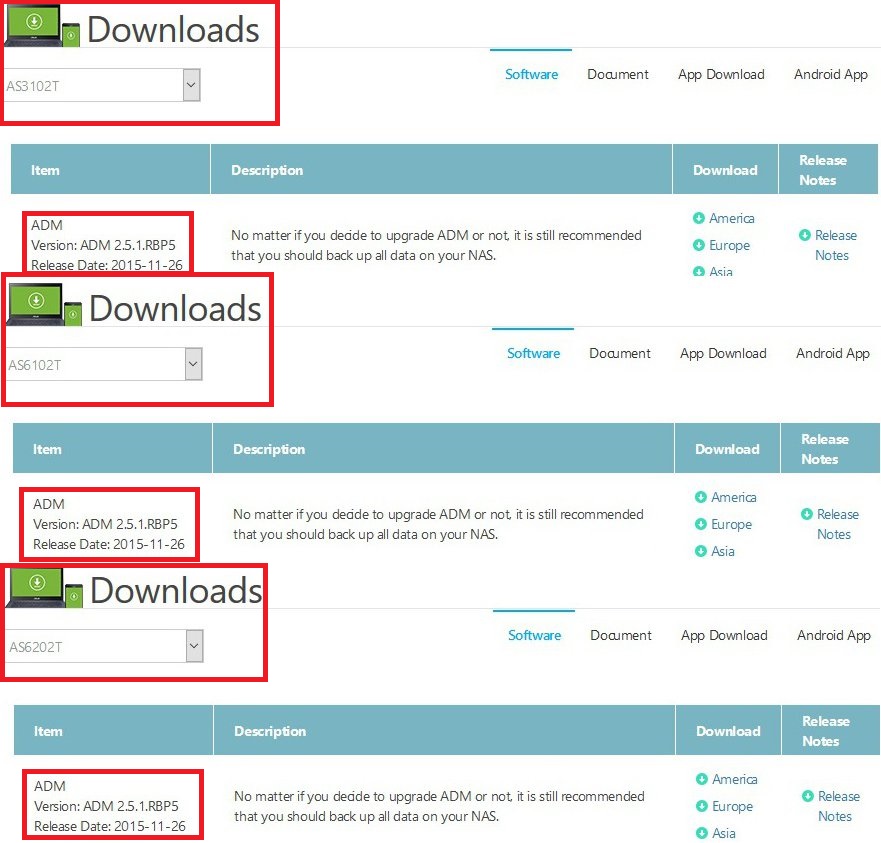881x843 pixels.
Task: Click the America download icon for AS3102T
Action: pyautogui.click(x=698, y=218)
